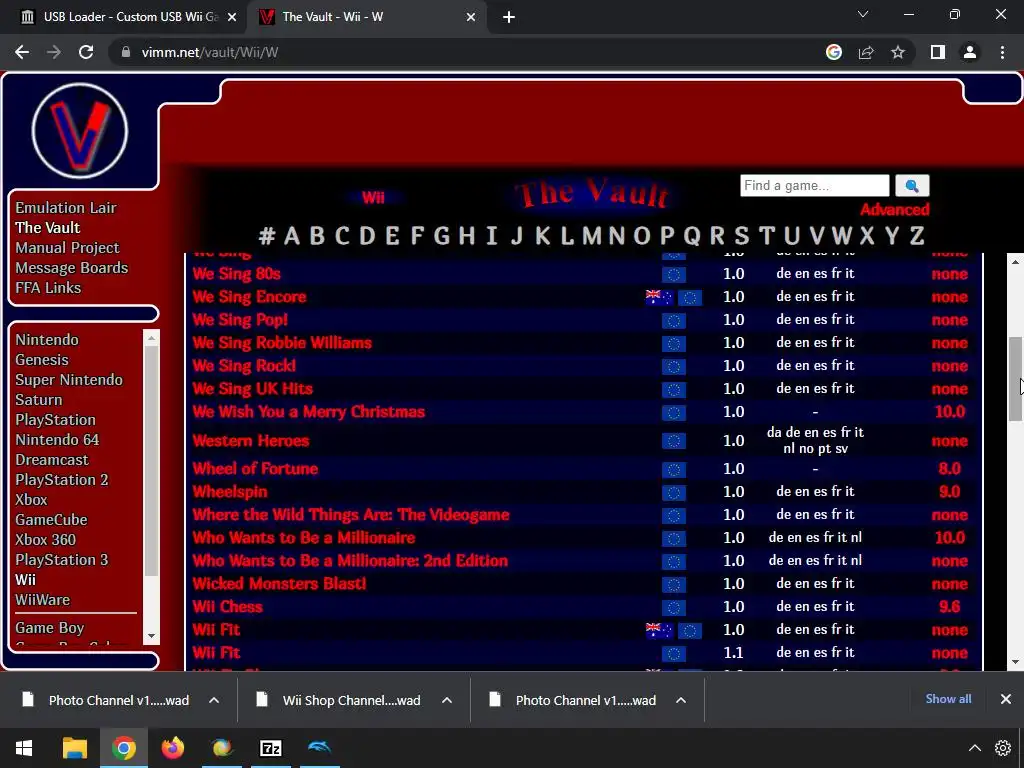Viewport: 1024px width, 768px height.
Task: Open the Advanced search link
Action: [x=894, y=210]
